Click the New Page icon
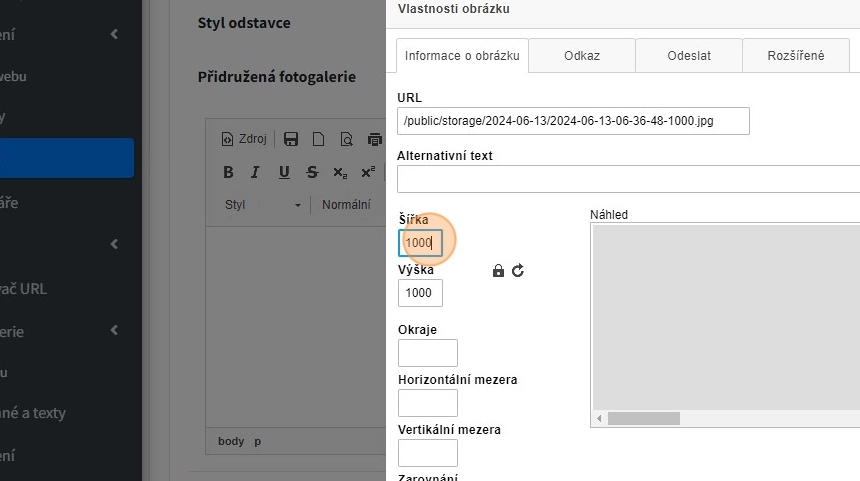 [x=318, y=139]
